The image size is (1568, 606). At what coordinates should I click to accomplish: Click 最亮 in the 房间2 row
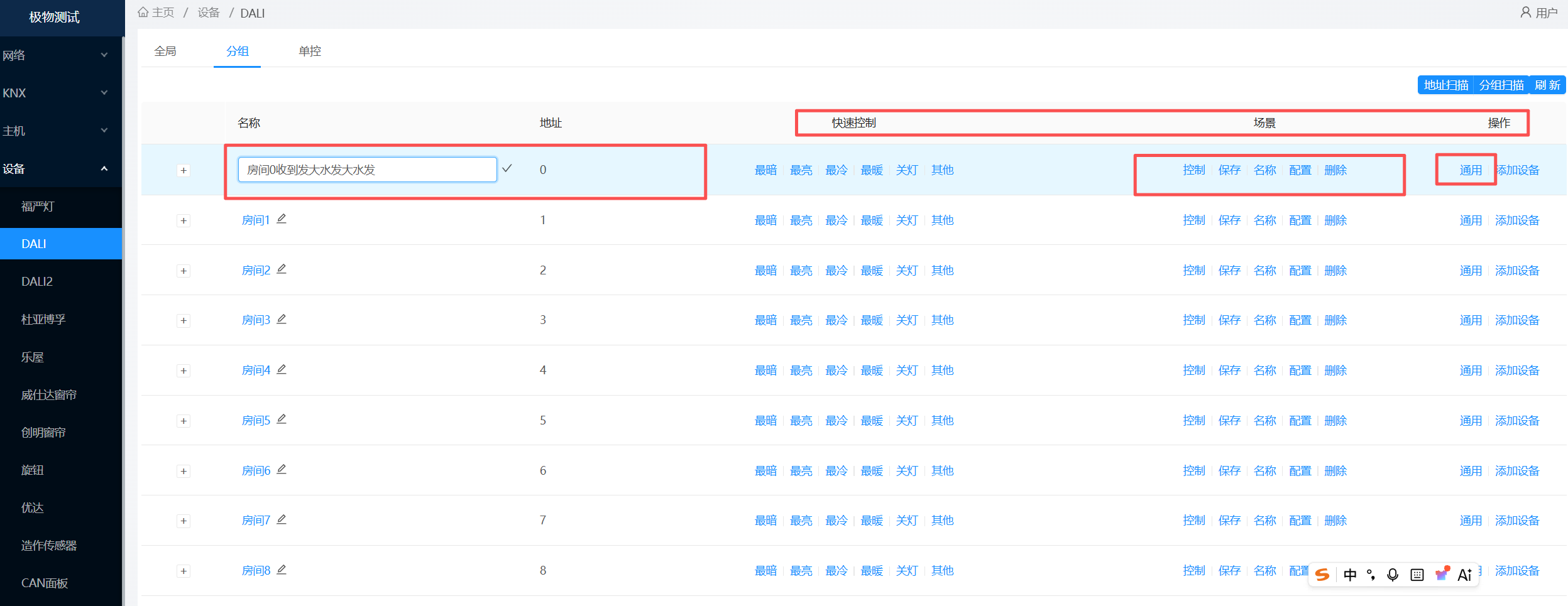pos(801,271)
